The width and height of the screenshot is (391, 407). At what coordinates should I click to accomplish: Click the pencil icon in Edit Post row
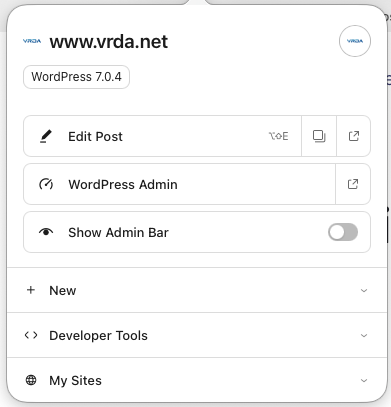pyautogui.click(x=46, y=136)
